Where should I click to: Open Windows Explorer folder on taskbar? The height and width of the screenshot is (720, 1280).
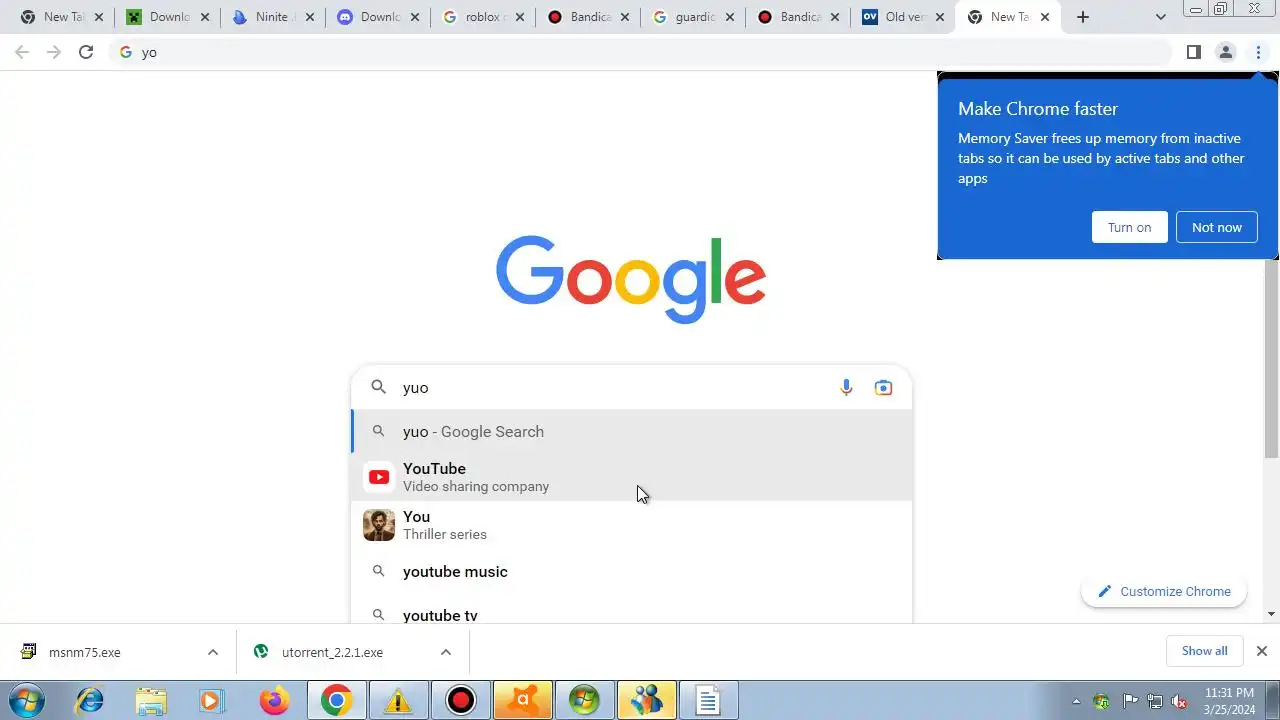coord(151,701)
